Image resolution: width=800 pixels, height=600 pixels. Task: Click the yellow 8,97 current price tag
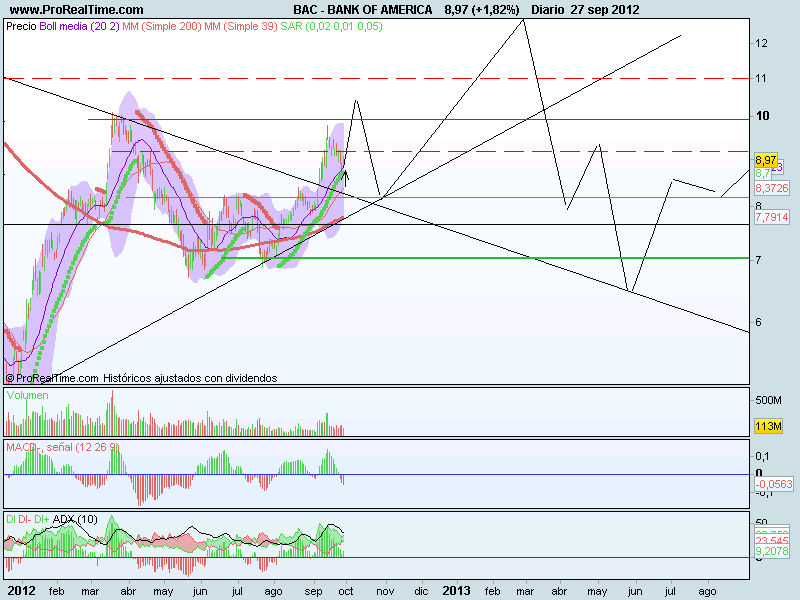click(766, 160)
